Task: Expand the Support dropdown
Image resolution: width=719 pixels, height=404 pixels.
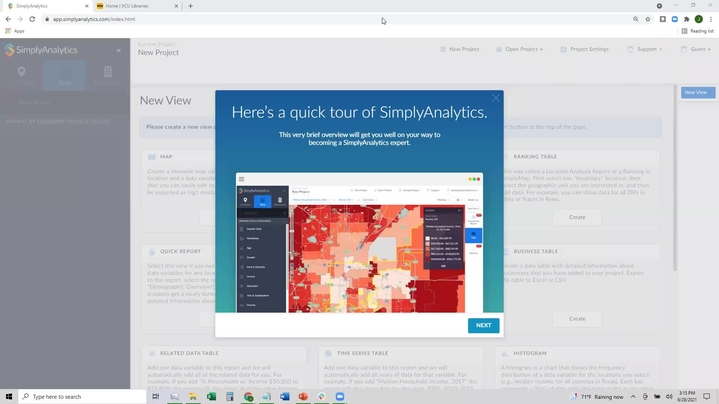Action: (x=645, y=49)
